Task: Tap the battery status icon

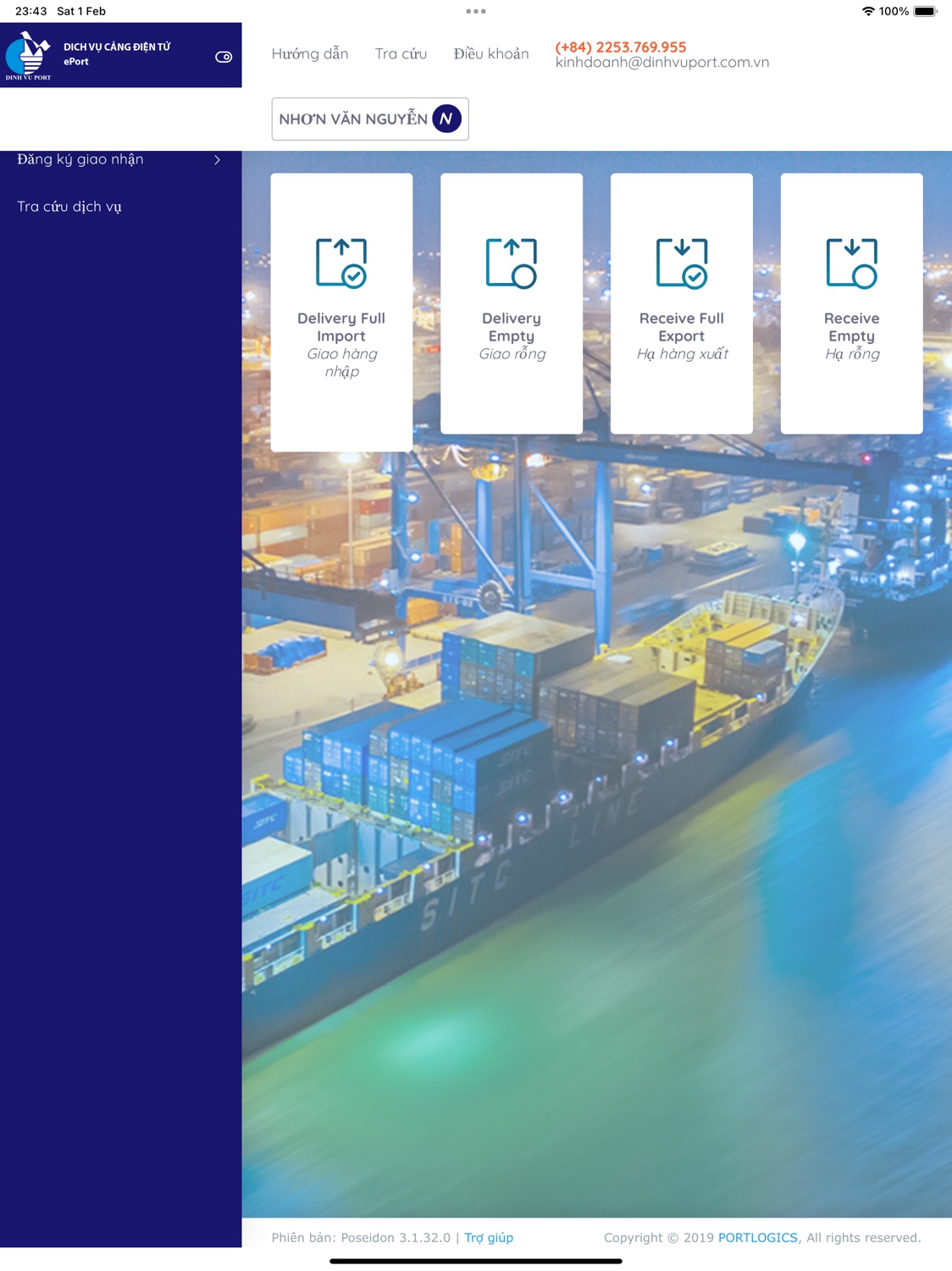Action: [x=925, y=11]
